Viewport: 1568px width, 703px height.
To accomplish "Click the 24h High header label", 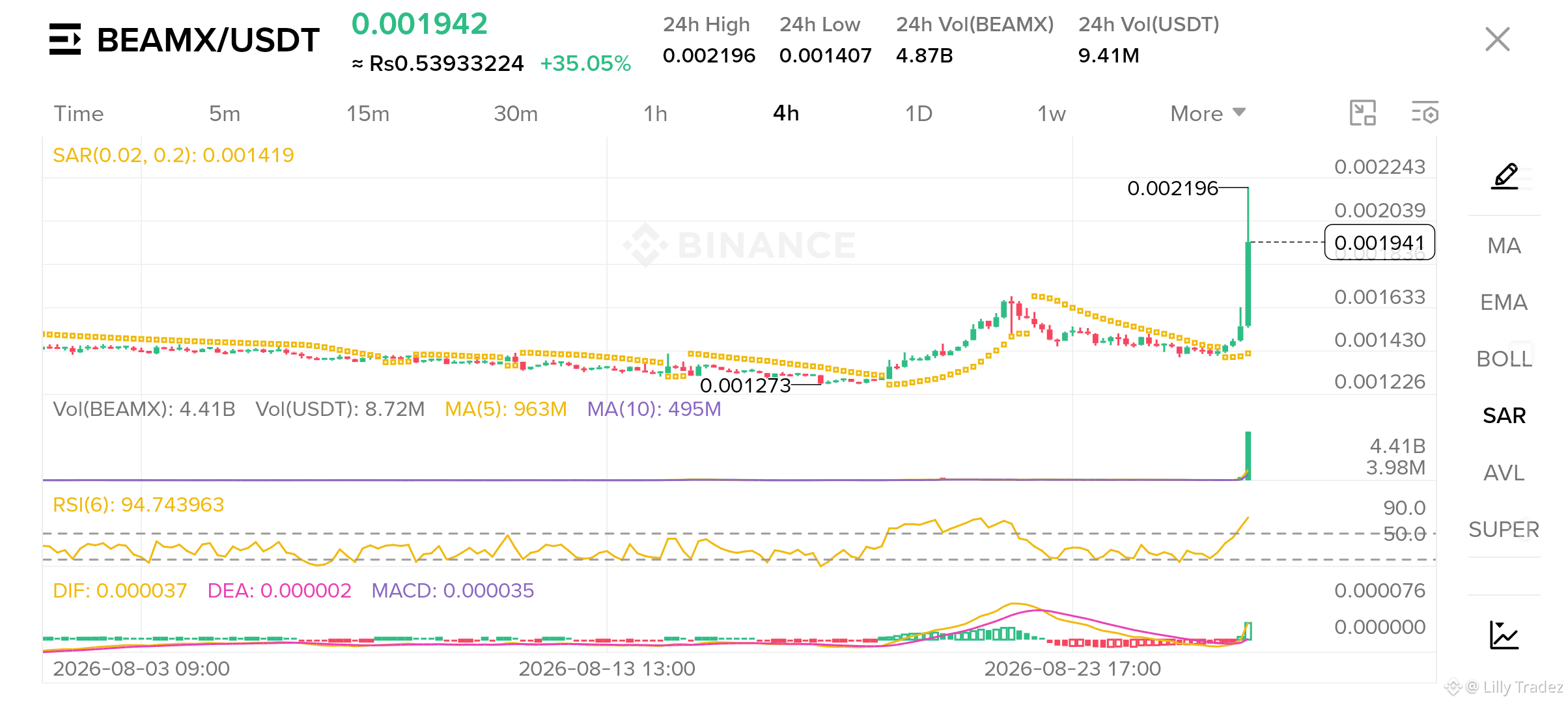I will coord(707,25).
